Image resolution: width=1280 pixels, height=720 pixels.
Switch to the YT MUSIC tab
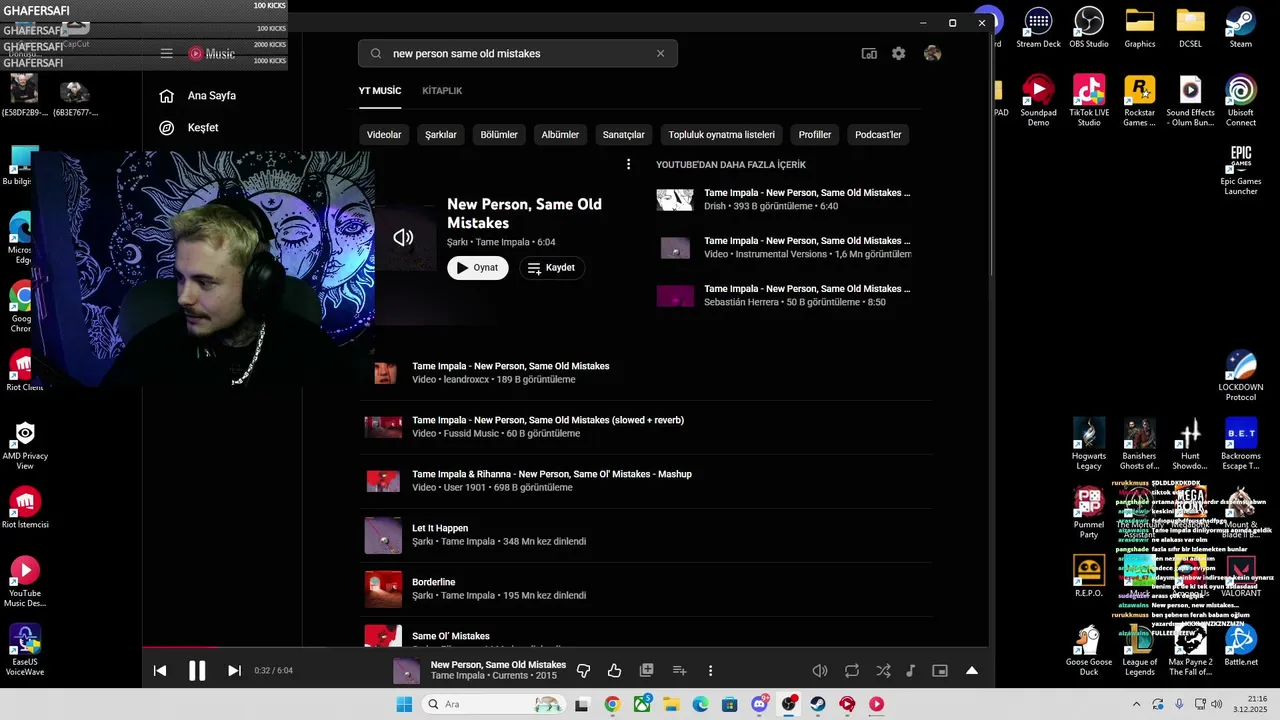click(x=380, y=91)
